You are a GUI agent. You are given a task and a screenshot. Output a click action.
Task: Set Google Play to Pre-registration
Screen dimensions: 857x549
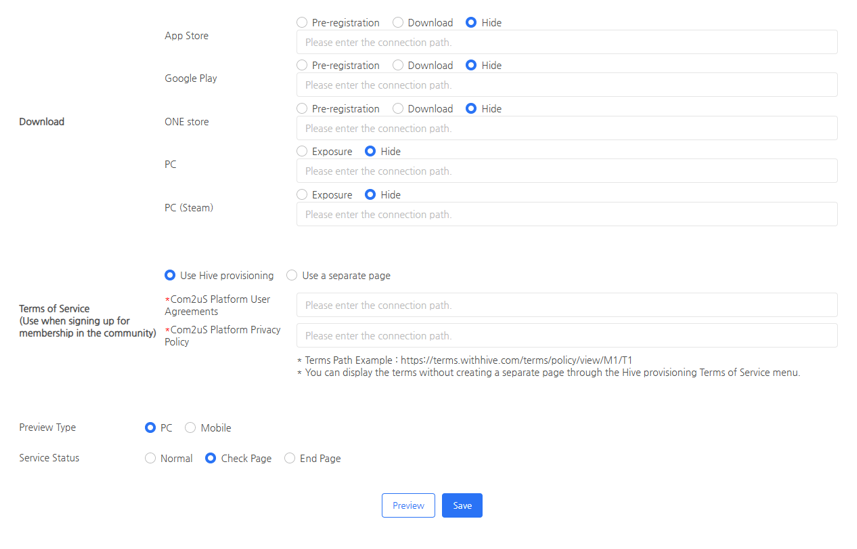(x=302, y=65)
